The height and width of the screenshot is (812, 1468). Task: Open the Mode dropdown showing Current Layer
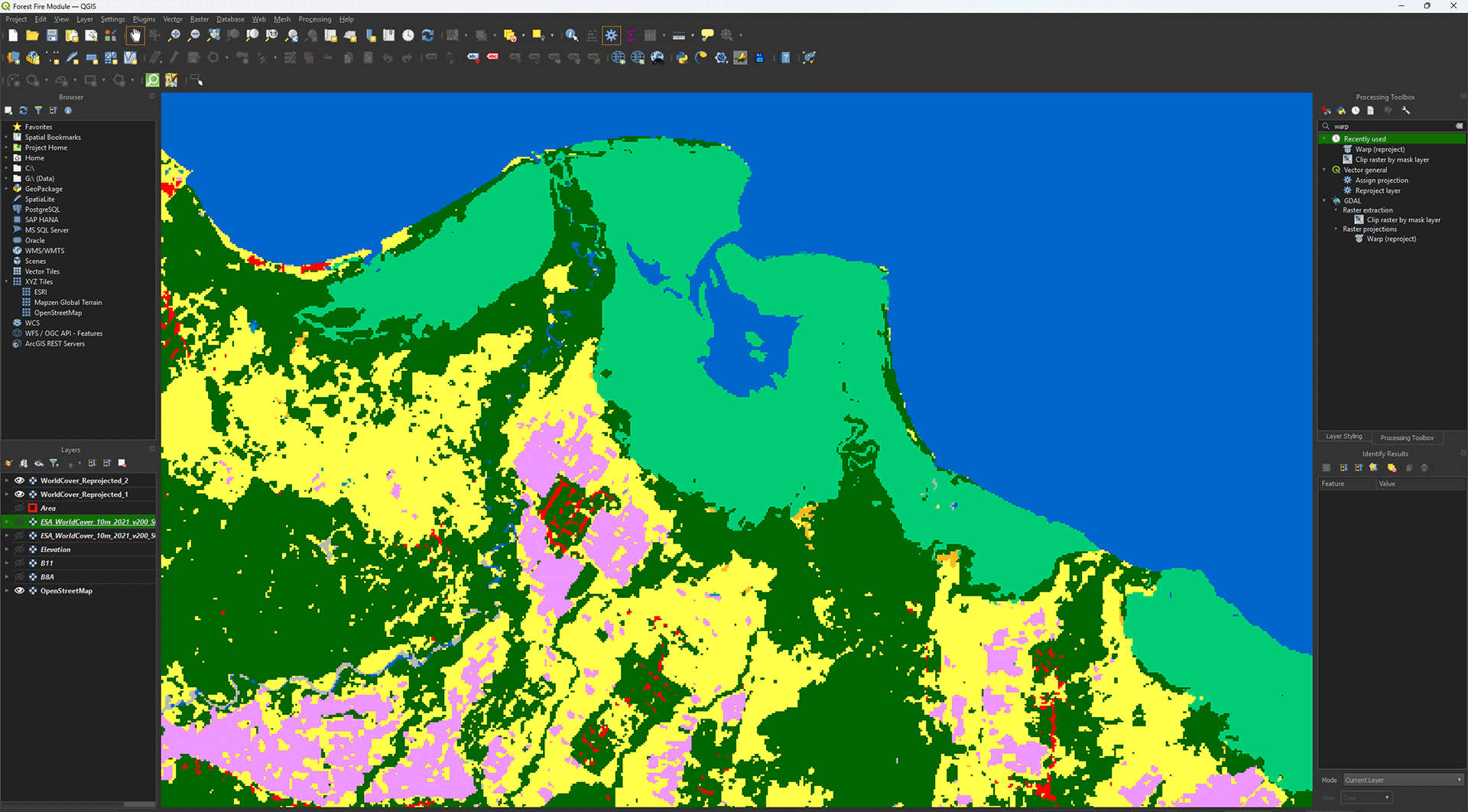click(1403, 780)
